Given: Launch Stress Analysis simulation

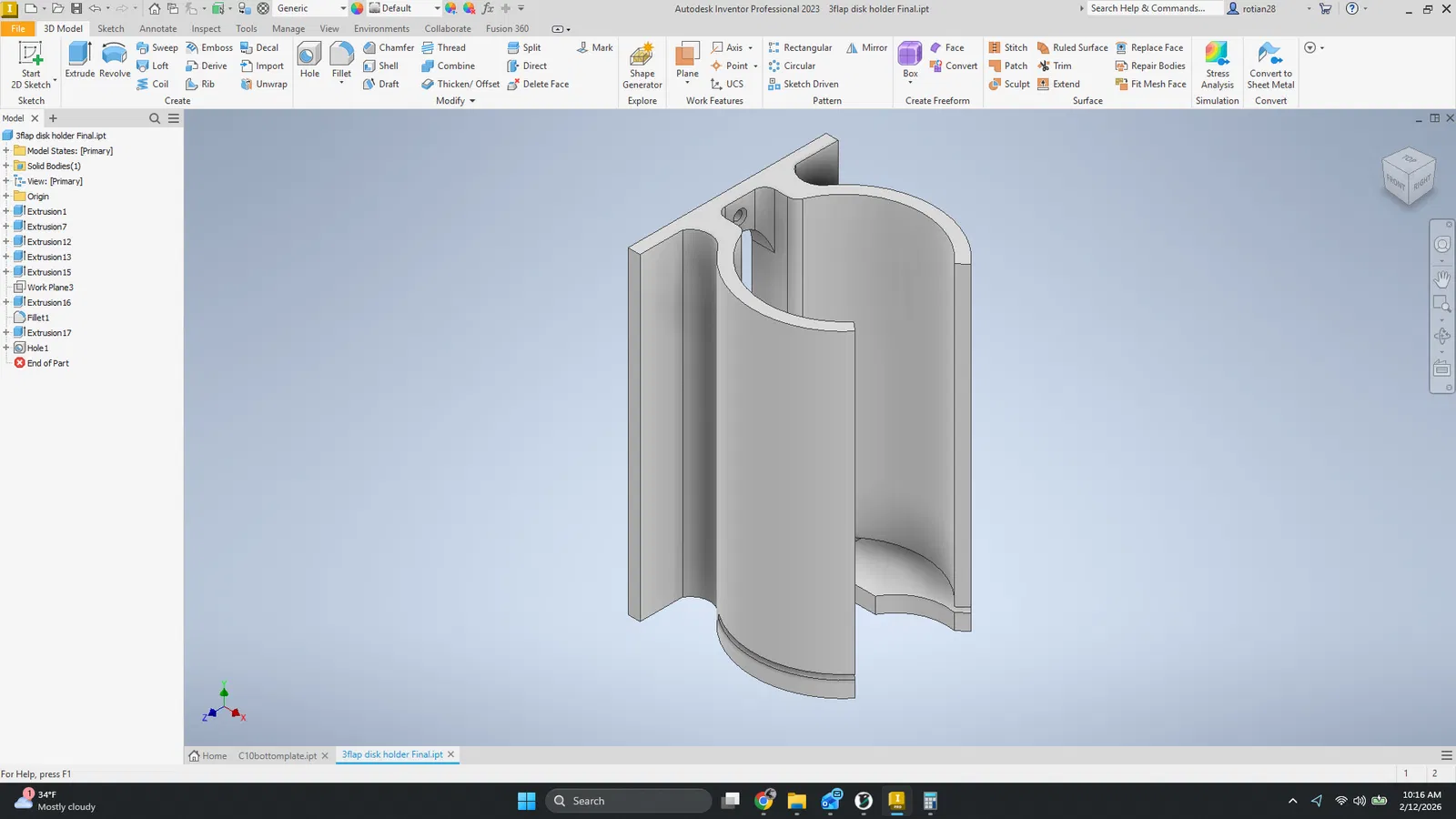Looking at the screenshot, I should [1217, 65].
